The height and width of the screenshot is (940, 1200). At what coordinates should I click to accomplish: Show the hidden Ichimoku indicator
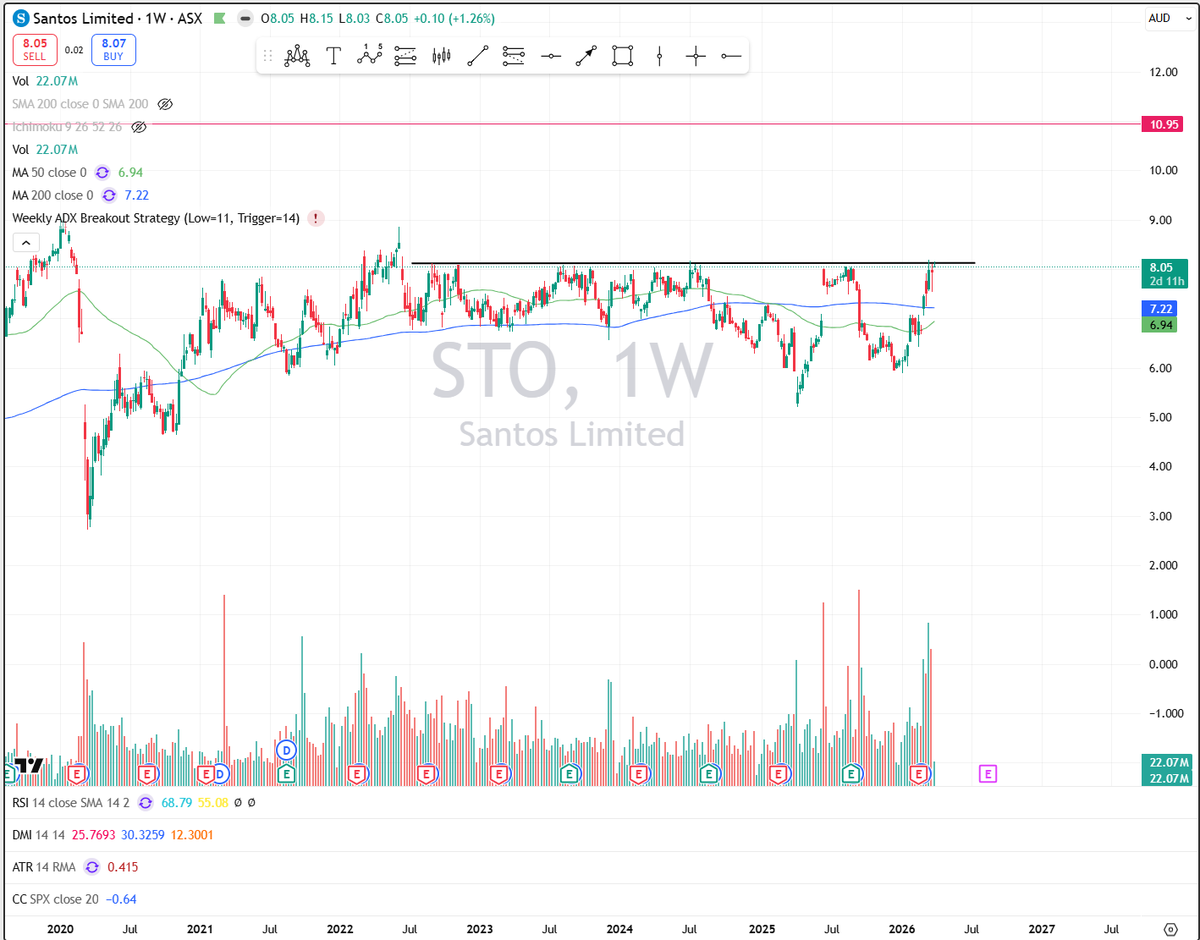pyautogui.click(x=139, y=127)
